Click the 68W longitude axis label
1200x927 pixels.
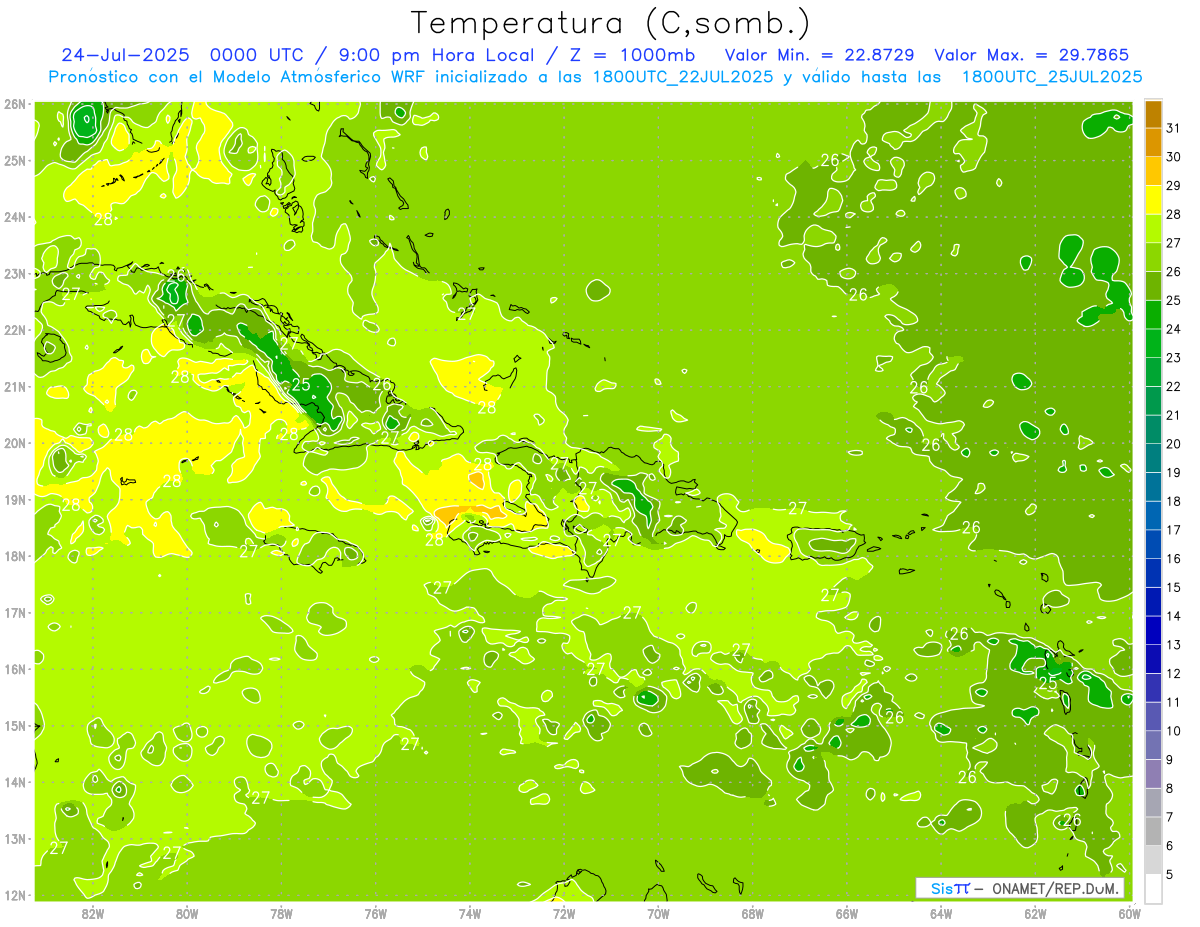[x=753, y=913]
